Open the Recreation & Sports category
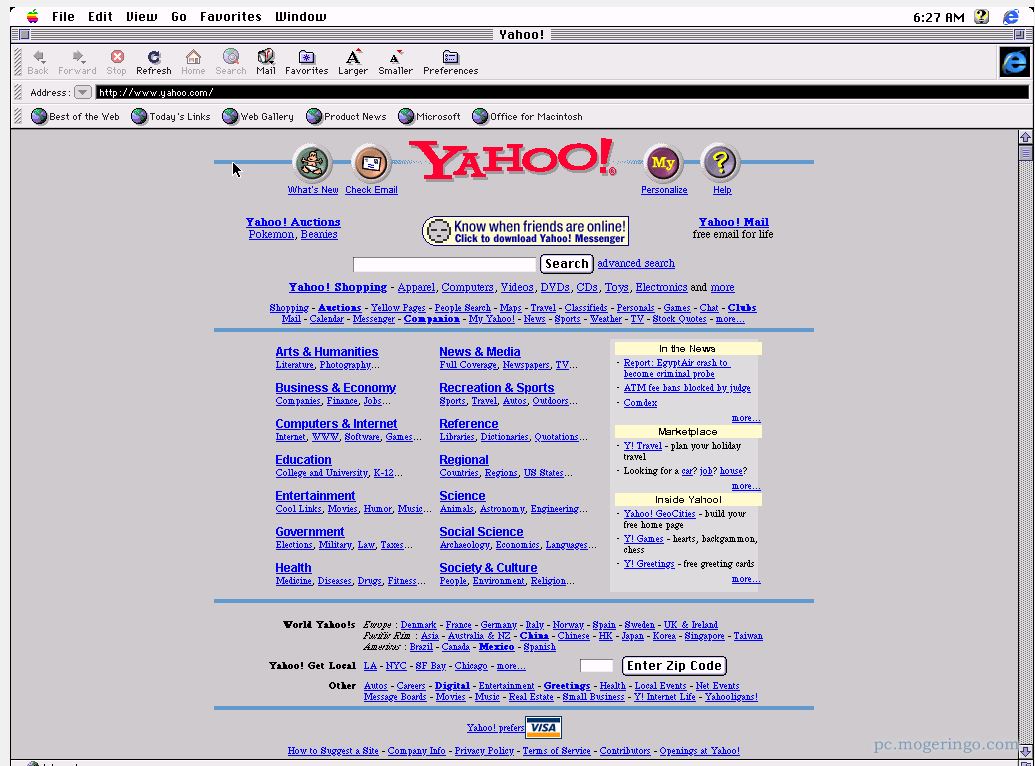Viewport: 1035px width, 766px height. click(x=497, y=388)
